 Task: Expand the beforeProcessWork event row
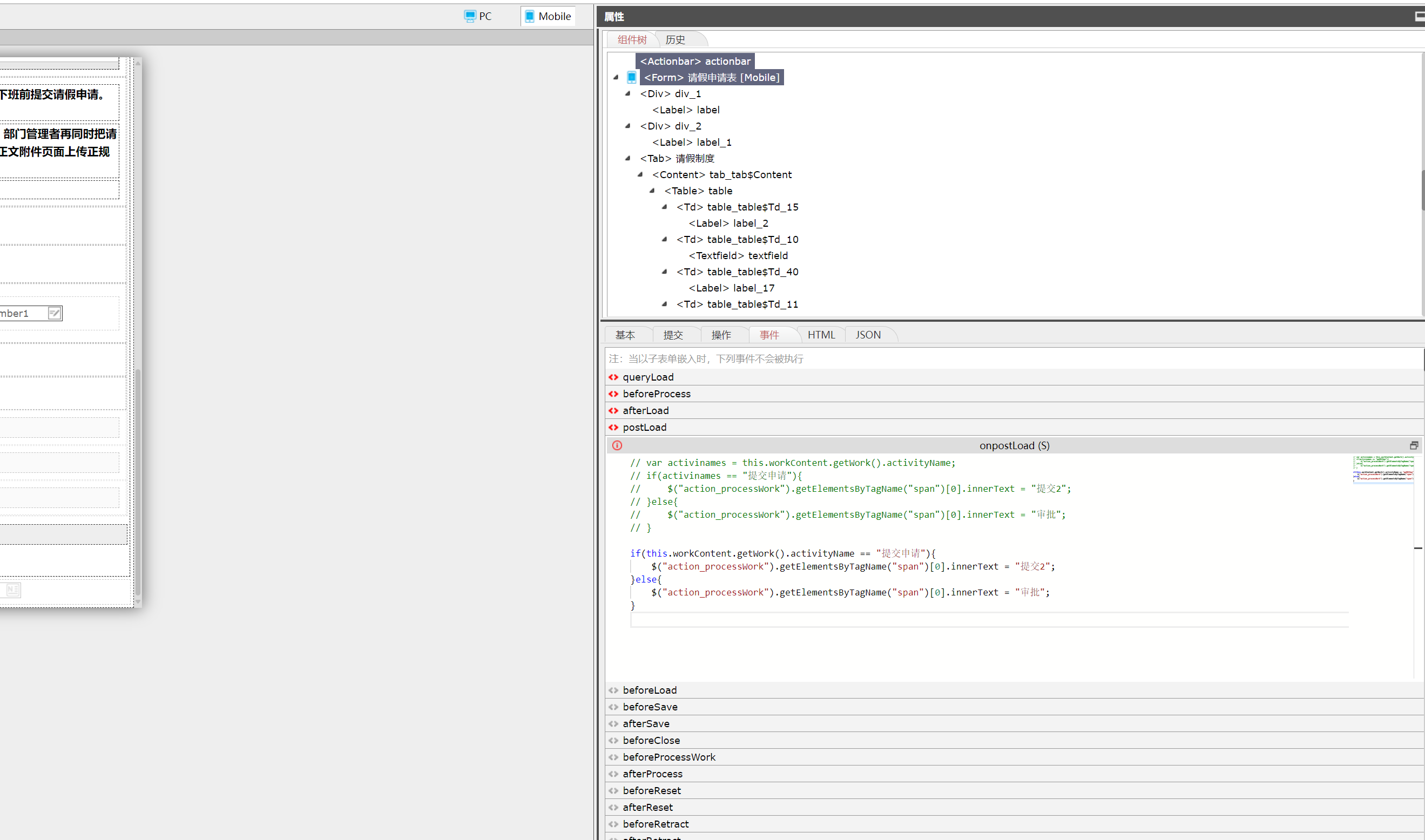tap(668, 757)
